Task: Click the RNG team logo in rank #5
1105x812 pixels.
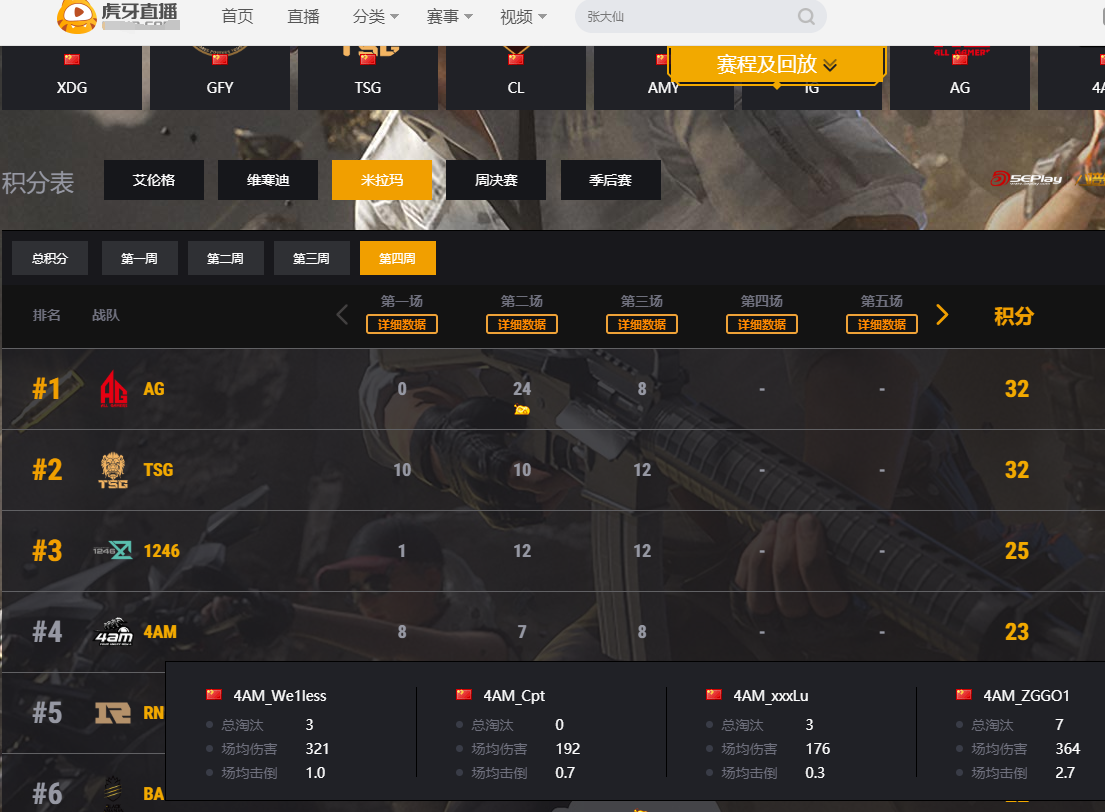Action: pos(113,713)
